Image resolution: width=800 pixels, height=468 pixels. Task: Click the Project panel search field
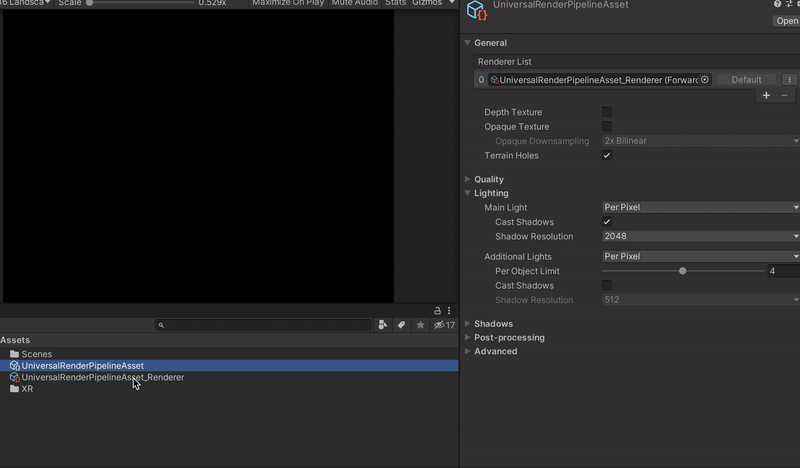pyautogui.click(x=263, y=325)
